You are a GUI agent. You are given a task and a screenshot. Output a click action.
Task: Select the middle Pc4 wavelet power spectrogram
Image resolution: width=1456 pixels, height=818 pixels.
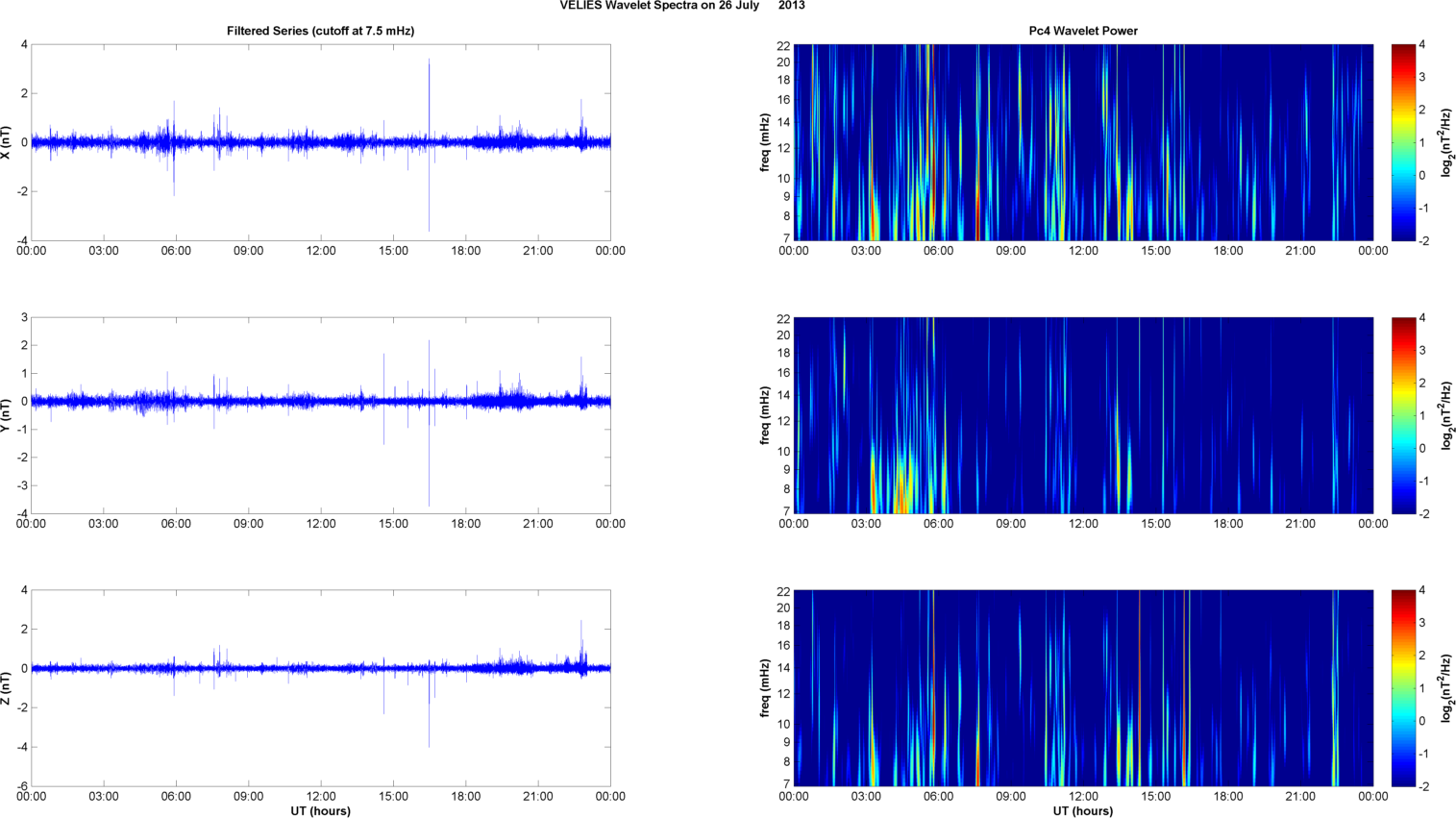pos(1083,415)
